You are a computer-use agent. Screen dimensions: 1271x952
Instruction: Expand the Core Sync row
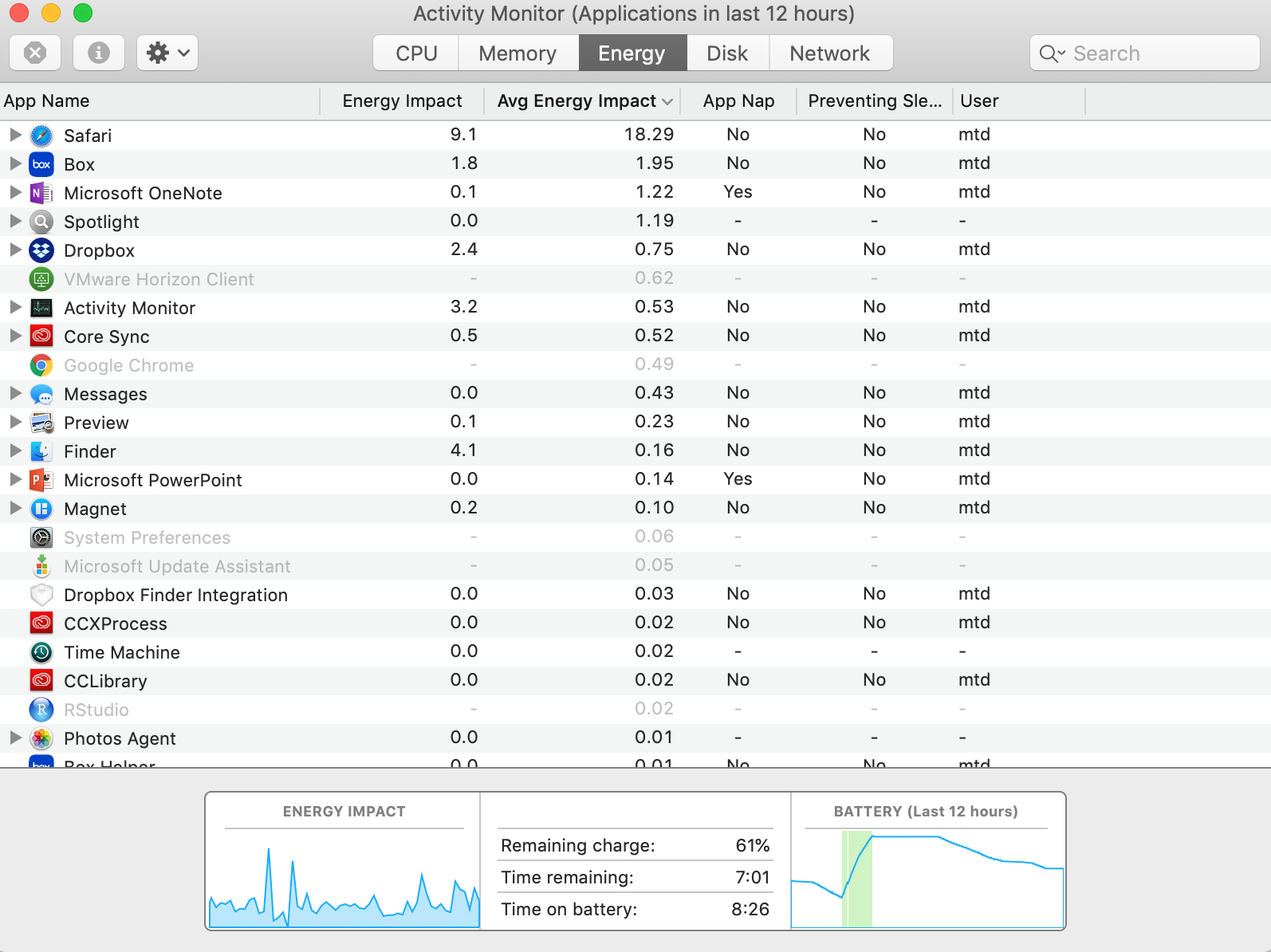(15, 336)
